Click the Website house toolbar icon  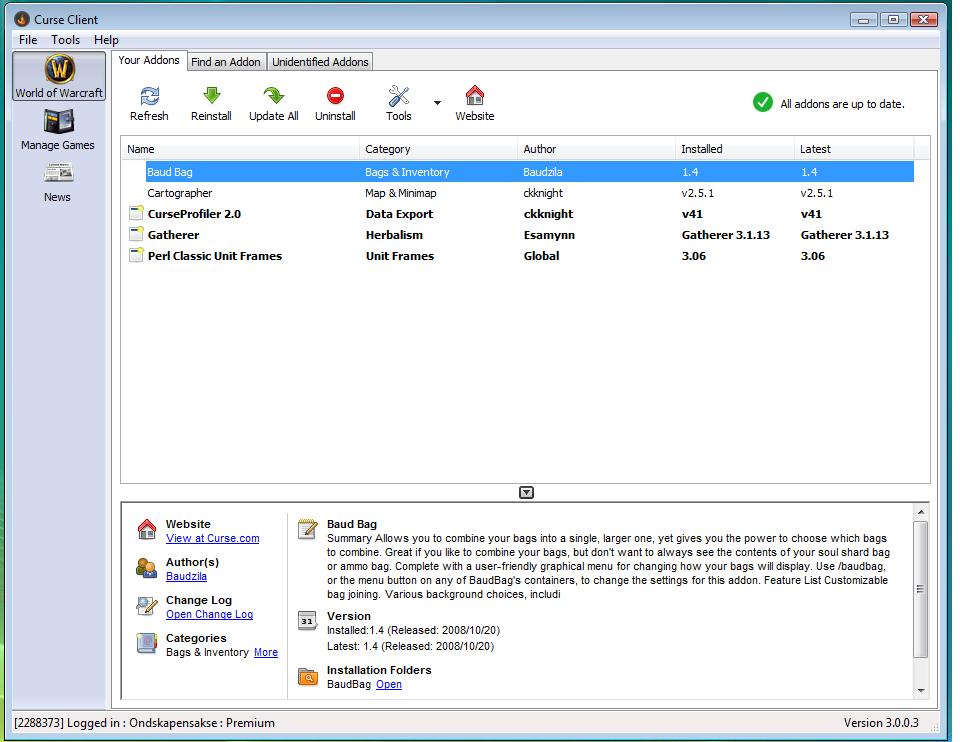click(x=474, y=96)
